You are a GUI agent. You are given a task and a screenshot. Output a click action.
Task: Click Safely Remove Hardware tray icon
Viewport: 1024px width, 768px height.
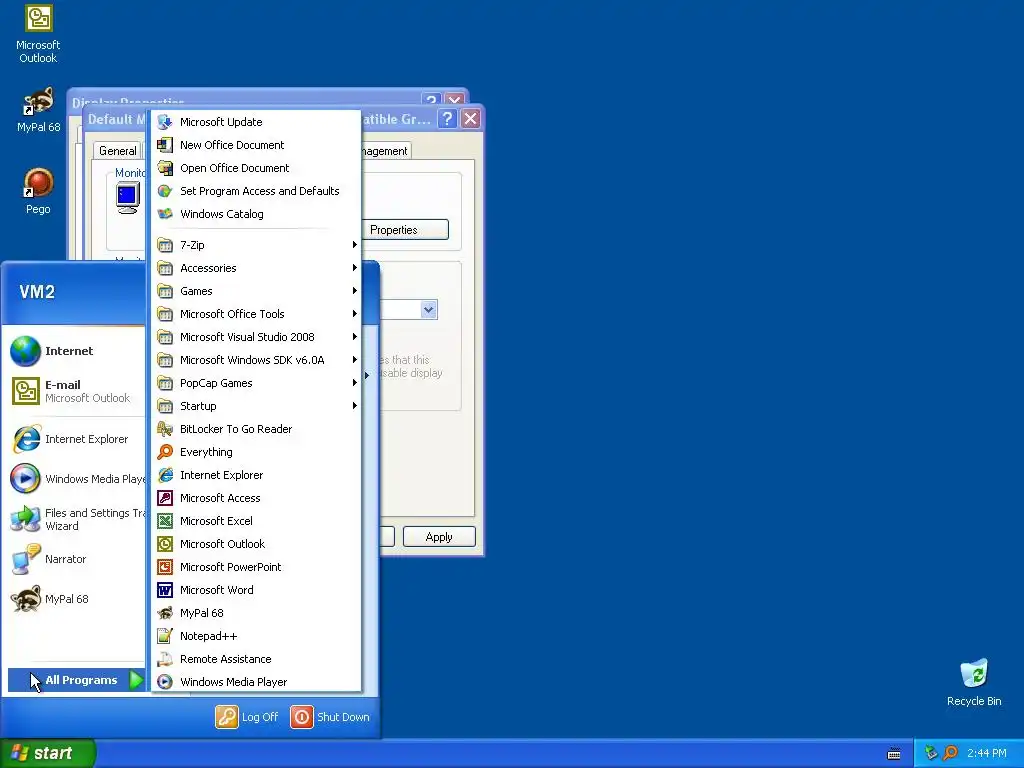931,753
